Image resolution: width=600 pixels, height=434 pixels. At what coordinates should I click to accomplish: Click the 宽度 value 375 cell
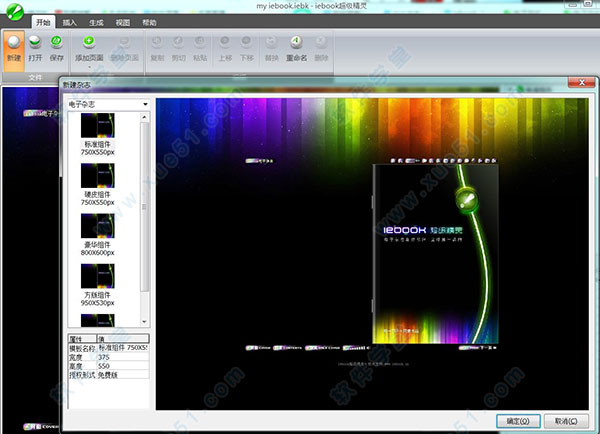123,357
